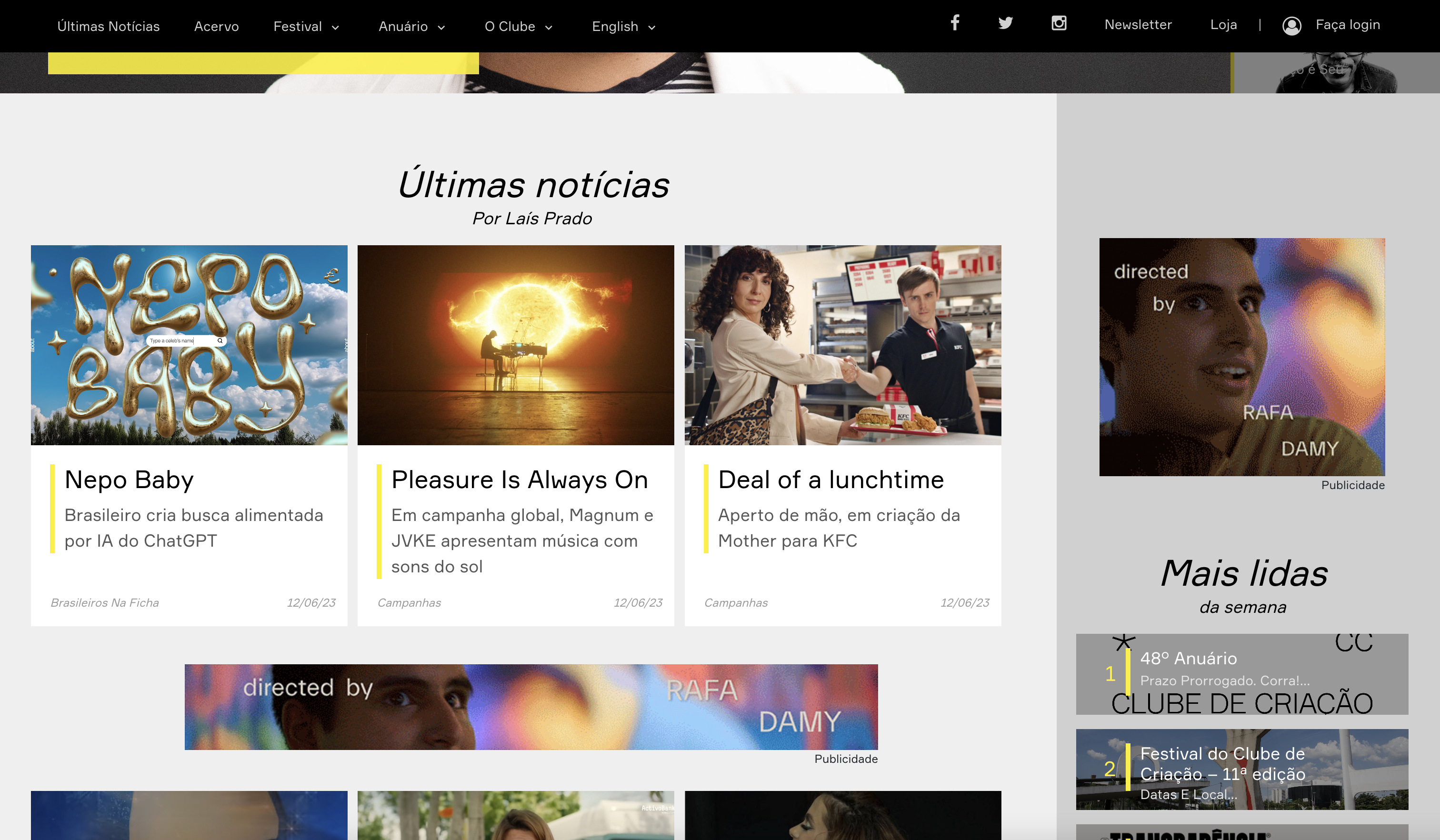The height and width of the screenshot is (840, 1440).
Task: Click the wide Rafa Damy banner ad
Action: [531, 707]
